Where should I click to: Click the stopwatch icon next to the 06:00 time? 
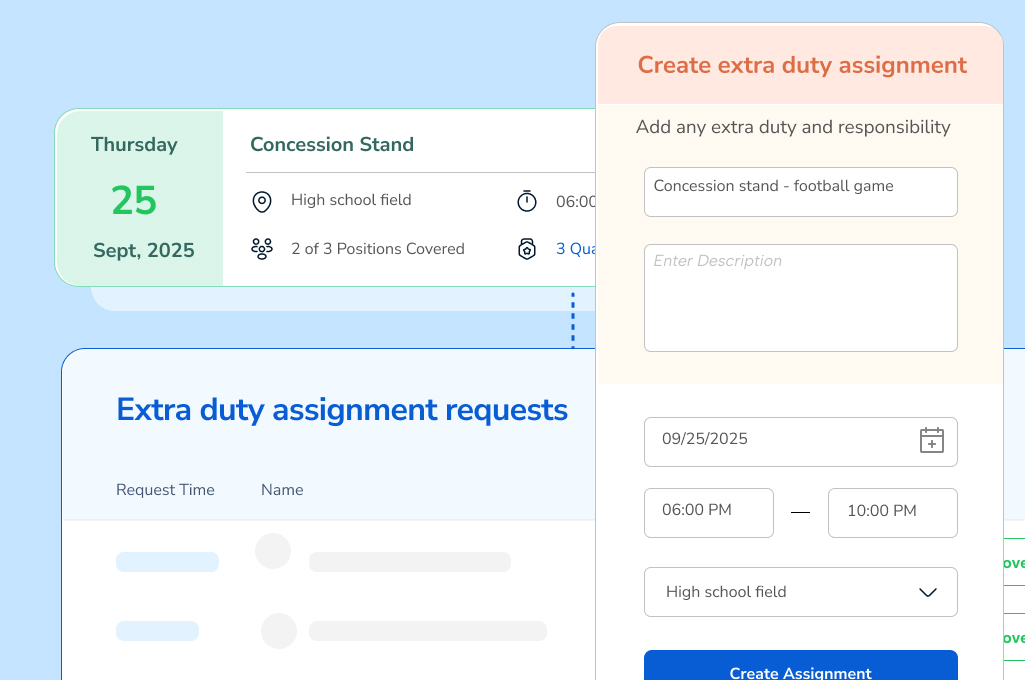click(527, 201)
